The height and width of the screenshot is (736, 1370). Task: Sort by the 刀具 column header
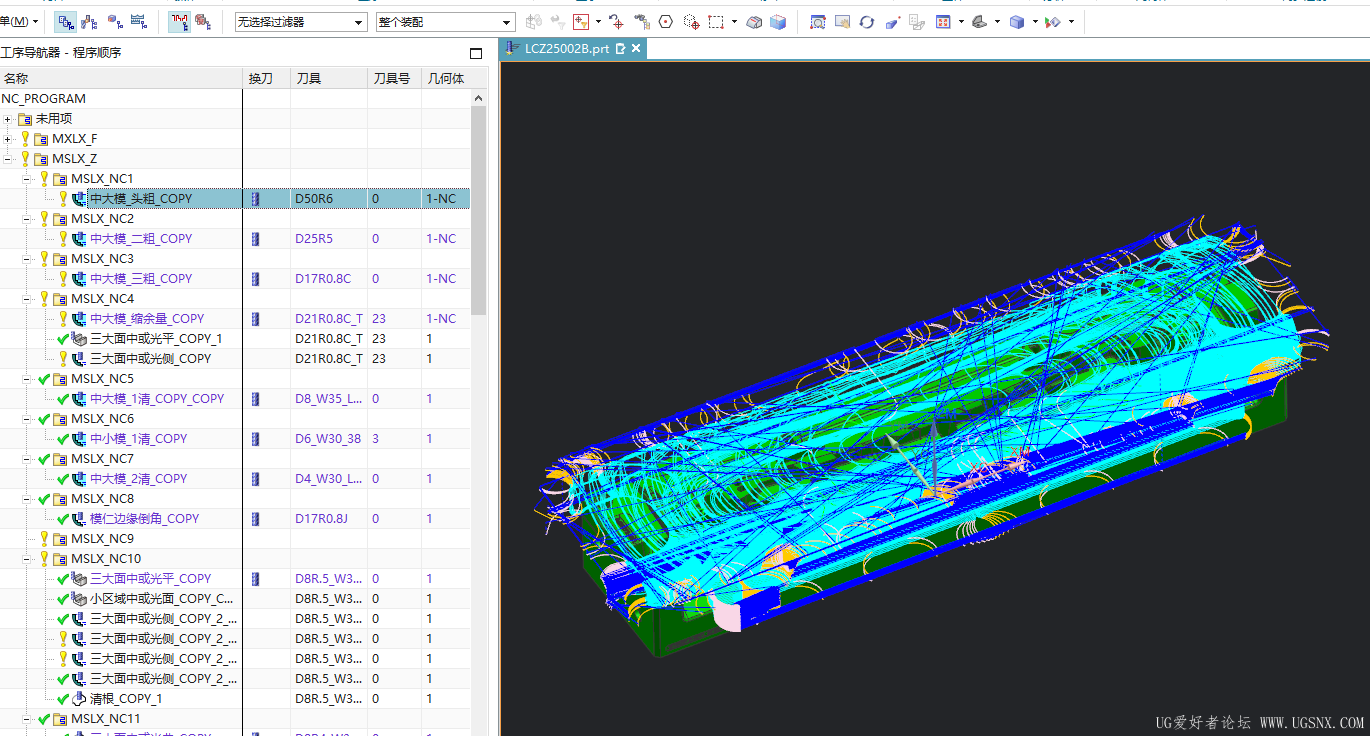point(329,78)
